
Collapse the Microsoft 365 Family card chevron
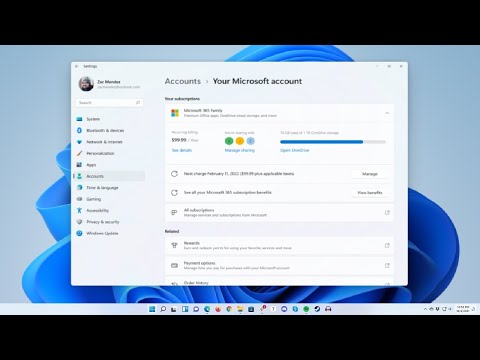click(387, 113)
